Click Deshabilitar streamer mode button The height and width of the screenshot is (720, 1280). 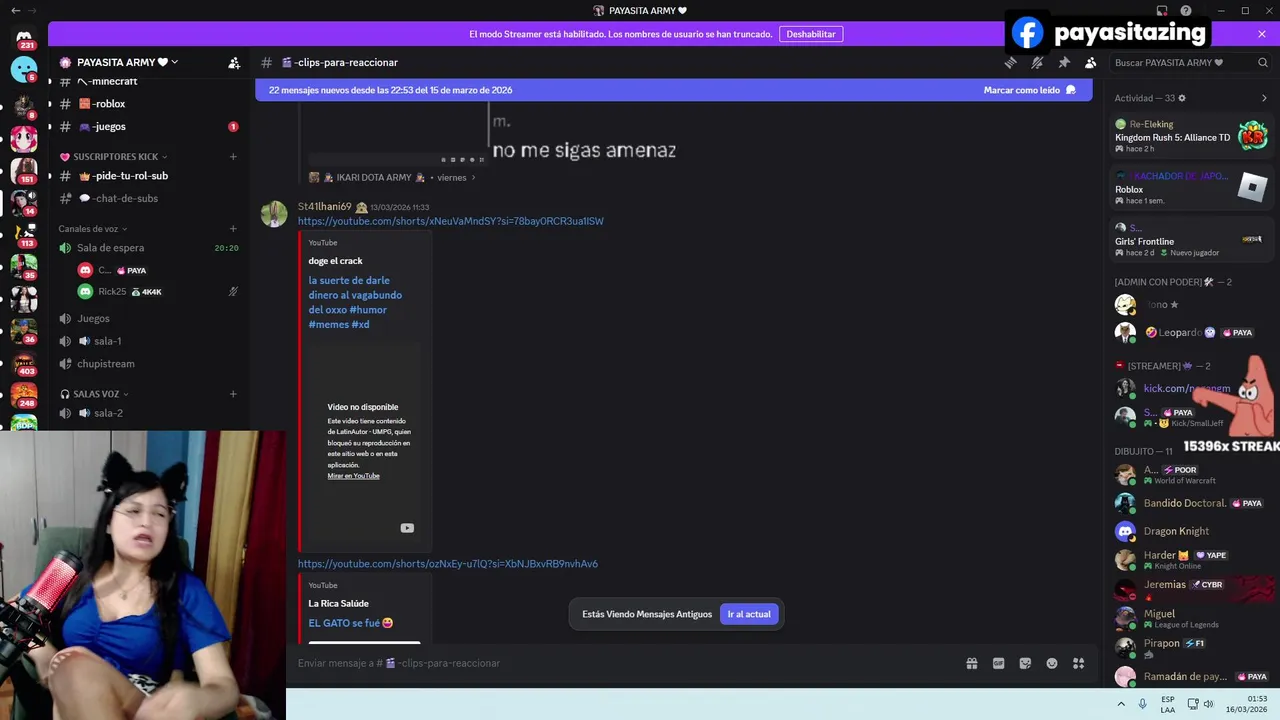pyautogui.click(x=811, y=34)
